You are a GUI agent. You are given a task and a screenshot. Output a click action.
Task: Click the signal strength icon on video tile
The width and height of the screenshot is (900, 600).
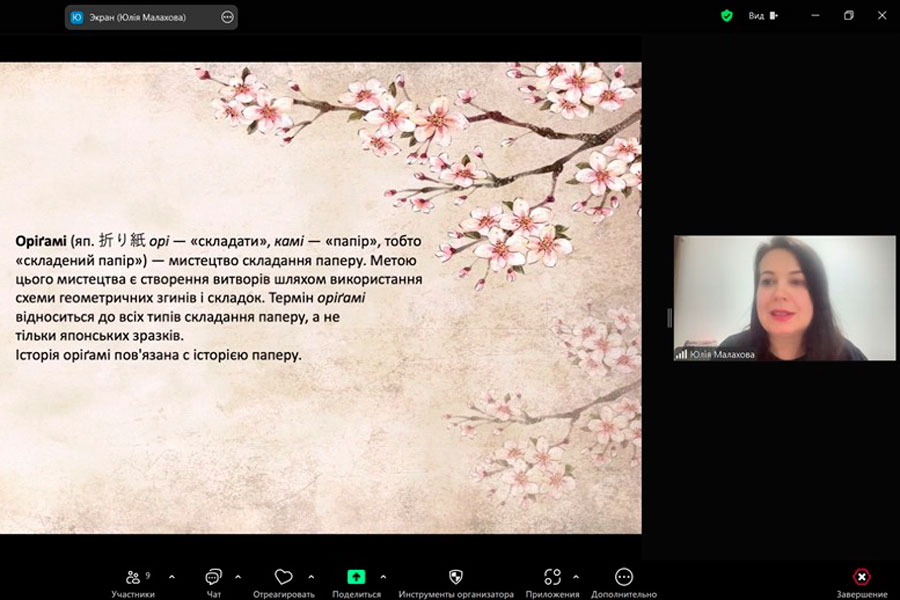click(681, 354)
